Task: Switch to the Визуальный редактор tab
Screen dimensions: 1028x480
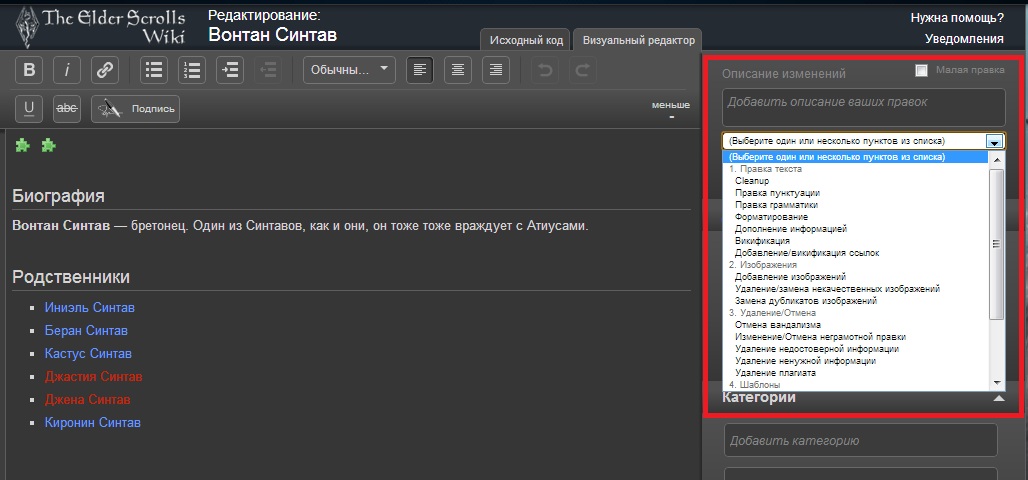Action: click(x=639, y=40)
